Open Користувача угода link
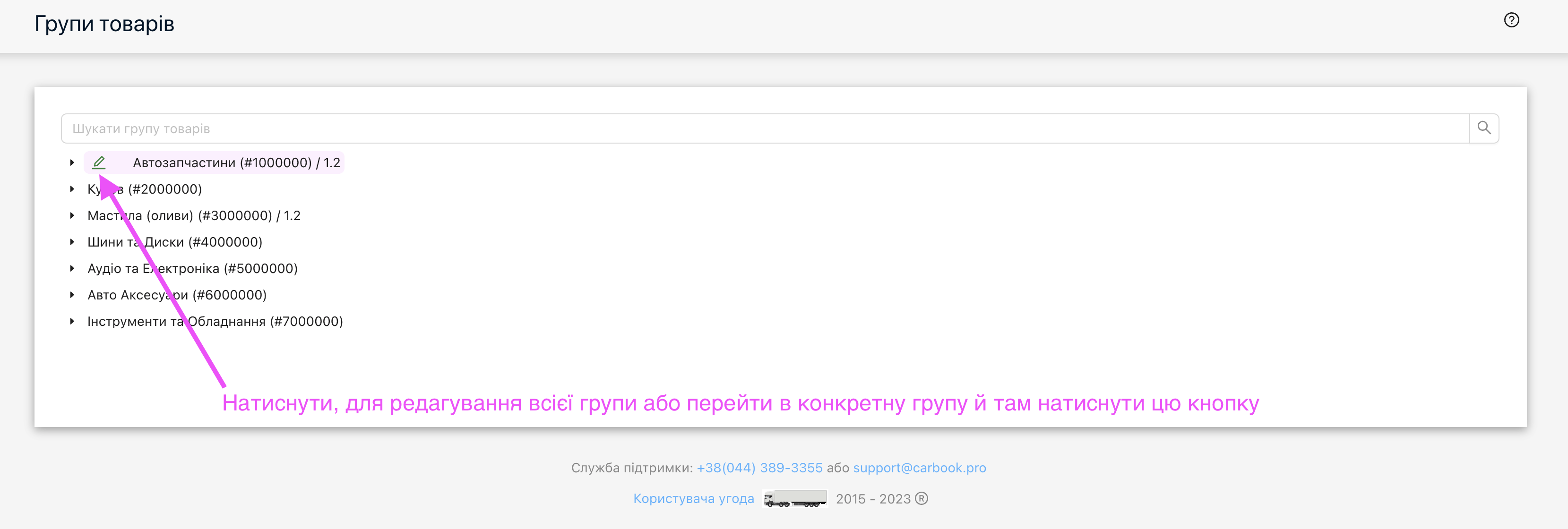Viewport: 1568px width, 529px height. point(693,499)
